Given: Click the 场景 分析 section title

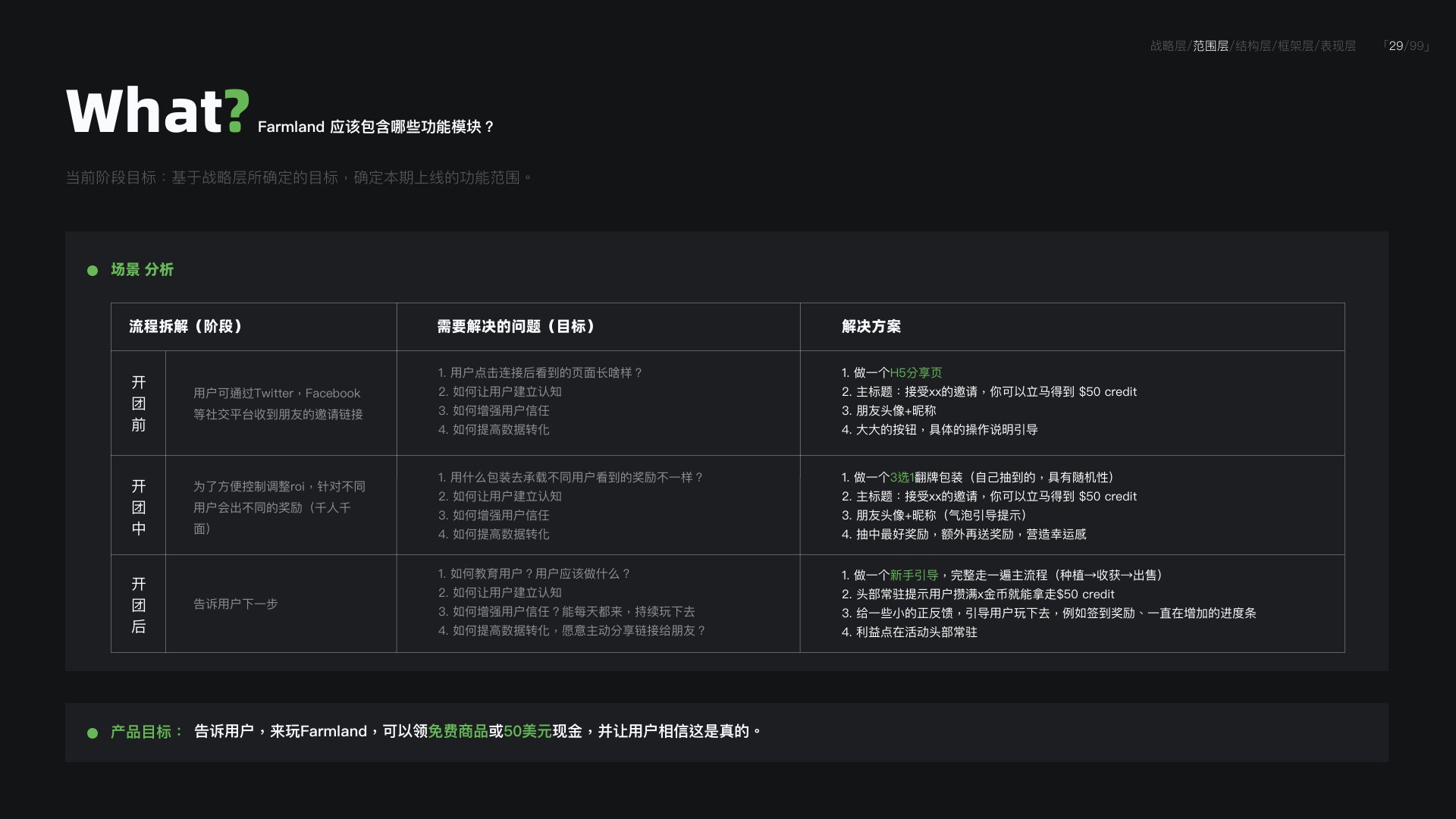Looking at the screenshot, I should coord(142,269).
